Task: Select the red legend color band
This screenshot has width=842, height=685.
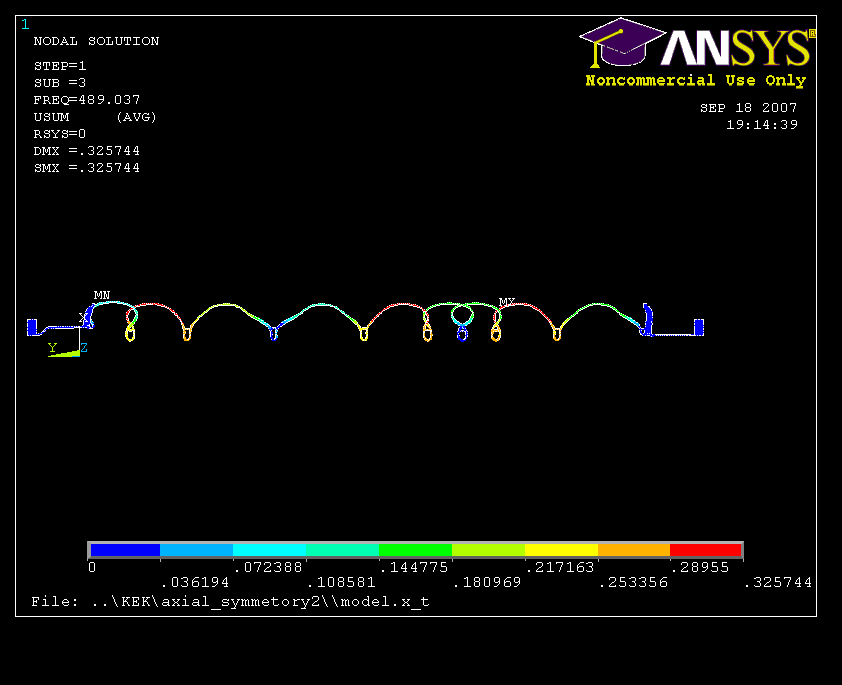Action: (706, 550)
